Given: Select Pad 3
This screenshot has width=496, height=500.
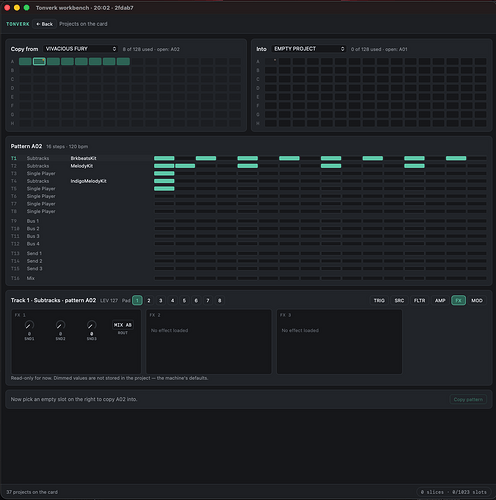Looking at the screenshot, I should coord(161,300).
